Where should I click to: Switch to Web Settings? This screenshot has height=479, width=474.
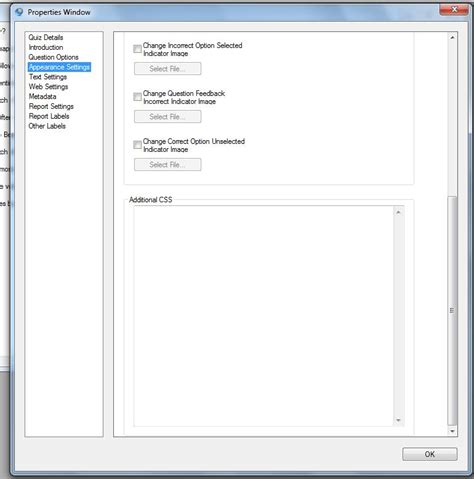click(48, 87)
